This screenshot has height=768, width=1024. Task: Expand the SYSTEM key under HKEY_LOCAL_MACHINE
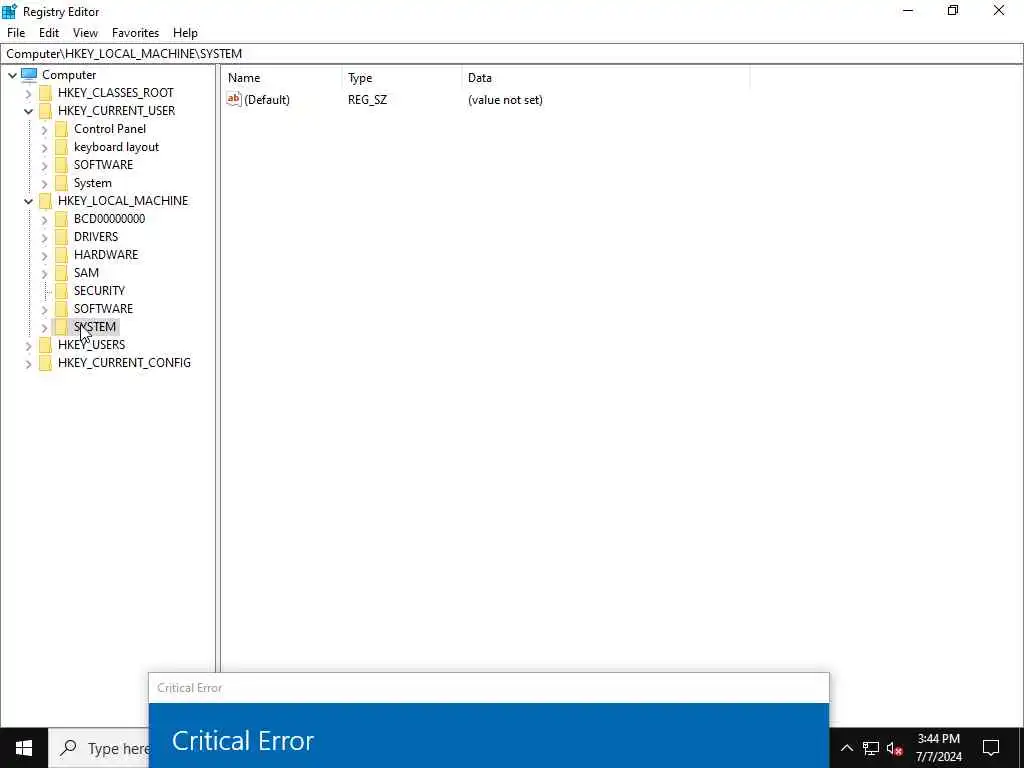44,327
